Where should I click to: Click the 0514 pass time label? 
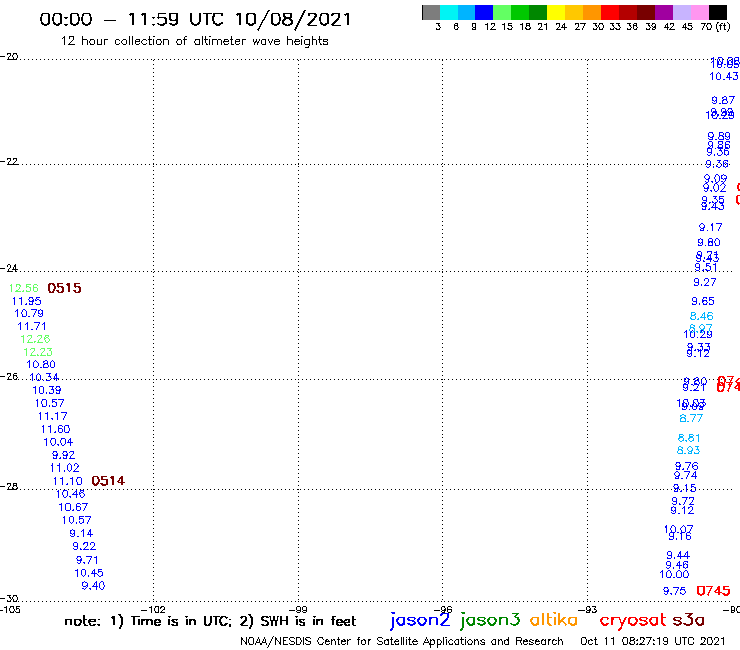pyautogui.click(x=108, y=481)
